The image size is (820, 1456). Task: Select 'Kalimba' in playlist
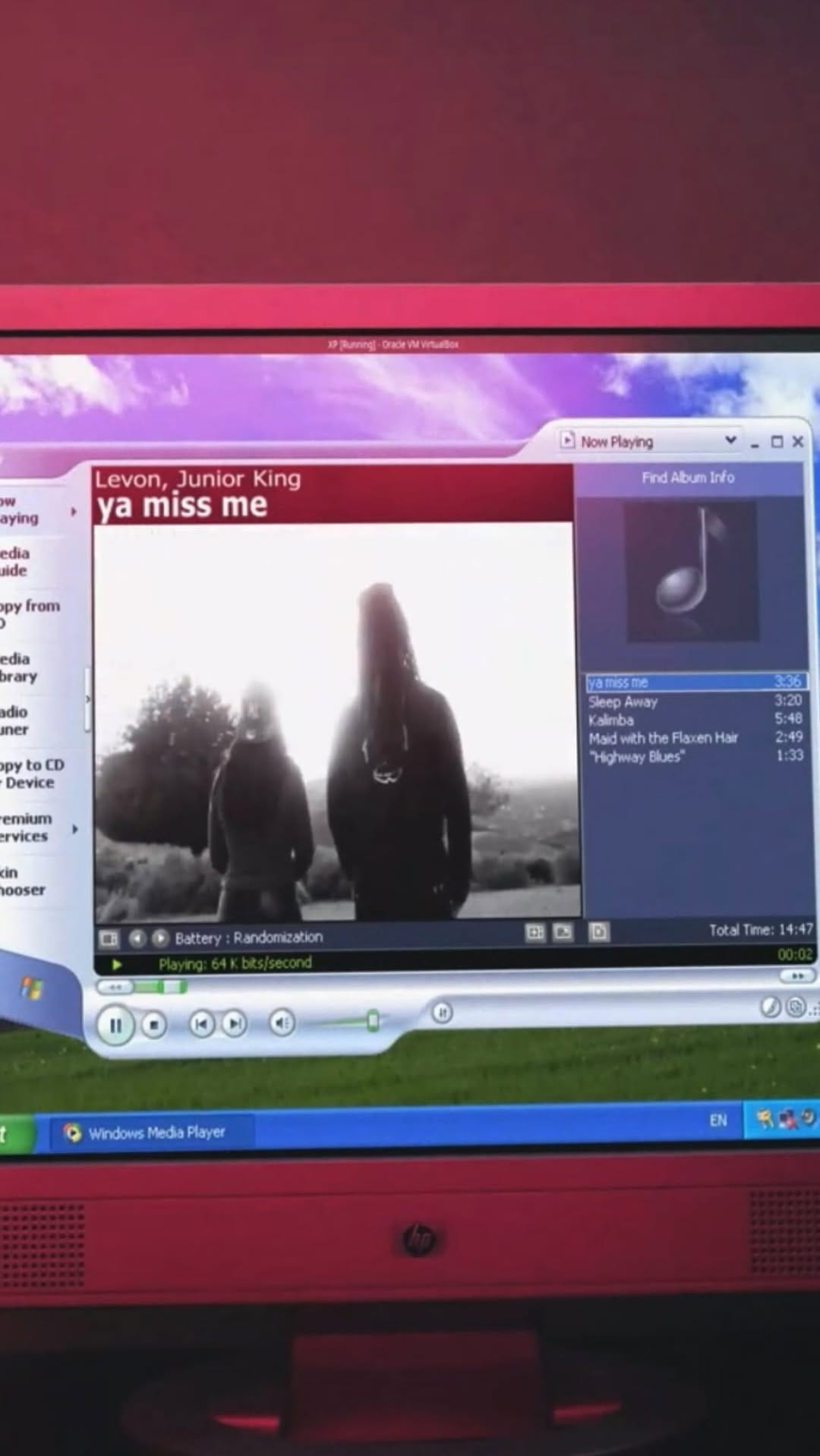click(695, 719)
